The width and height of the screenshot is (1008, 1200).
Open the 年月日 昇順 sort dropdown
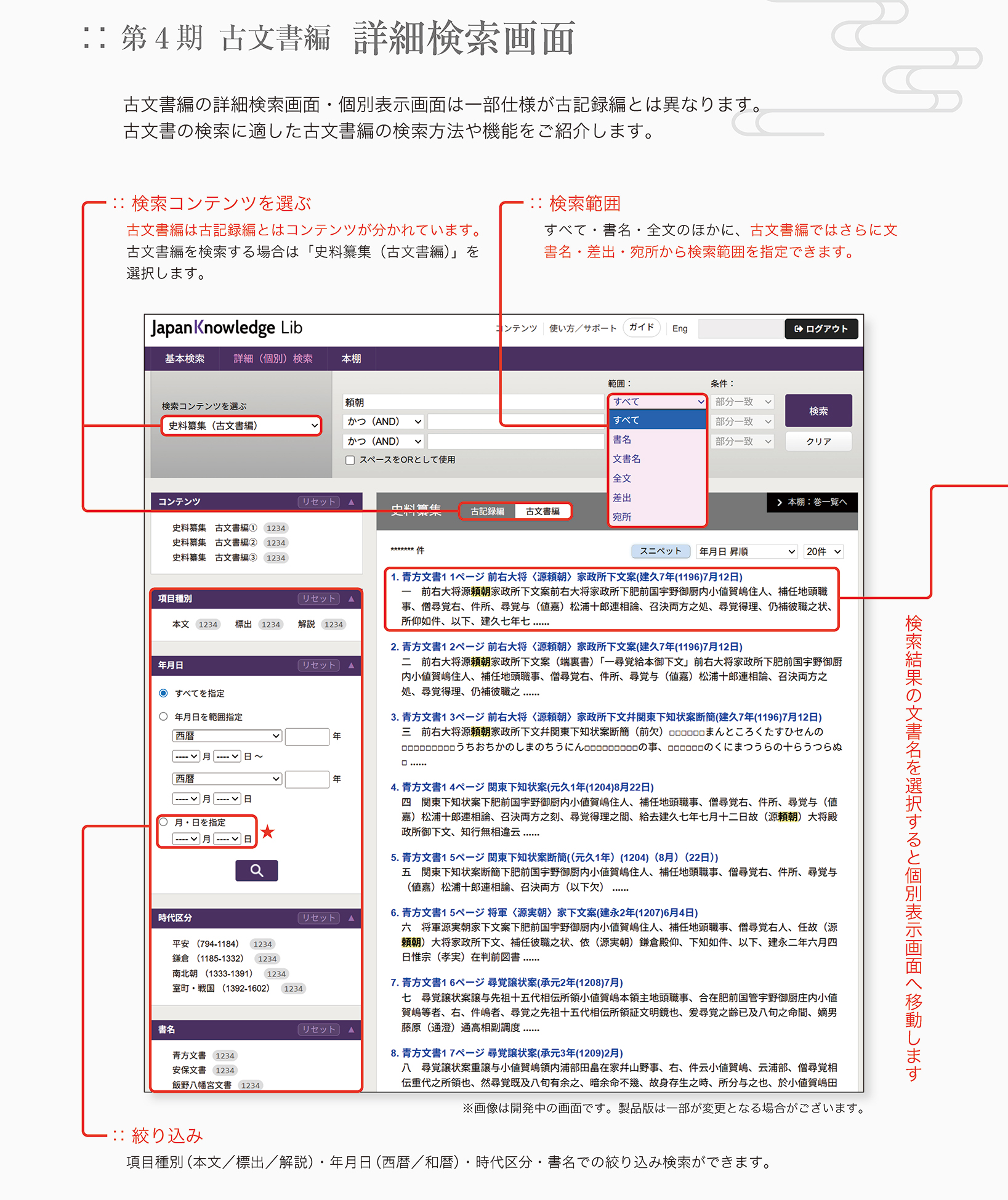click(746, 551)
